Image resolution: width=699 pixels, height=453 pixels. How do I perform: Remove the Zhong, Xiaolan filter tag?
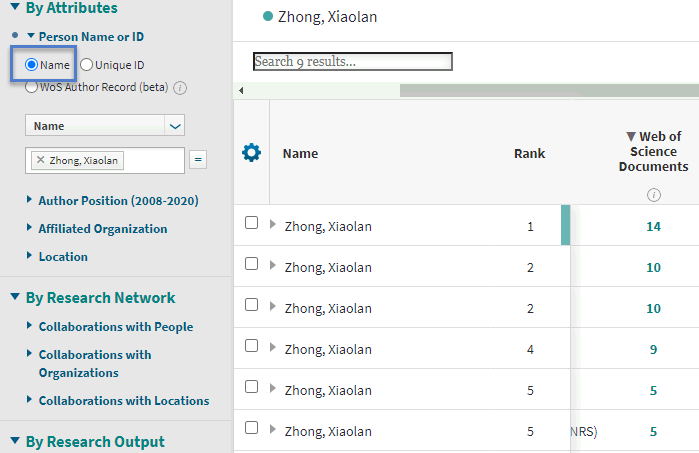tap(40, 160)
